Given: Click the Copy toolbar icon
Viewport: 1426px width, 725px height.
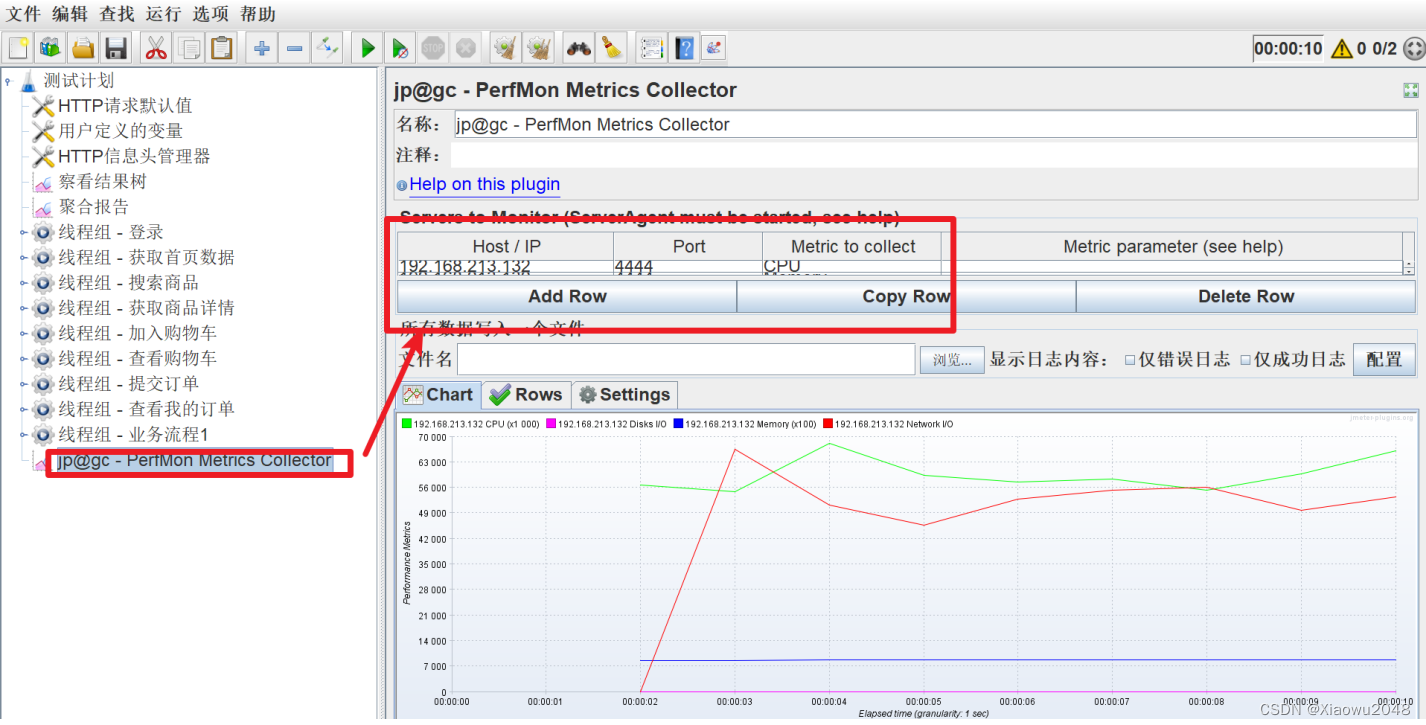Looking at the screenshot, I should (189, 47).
